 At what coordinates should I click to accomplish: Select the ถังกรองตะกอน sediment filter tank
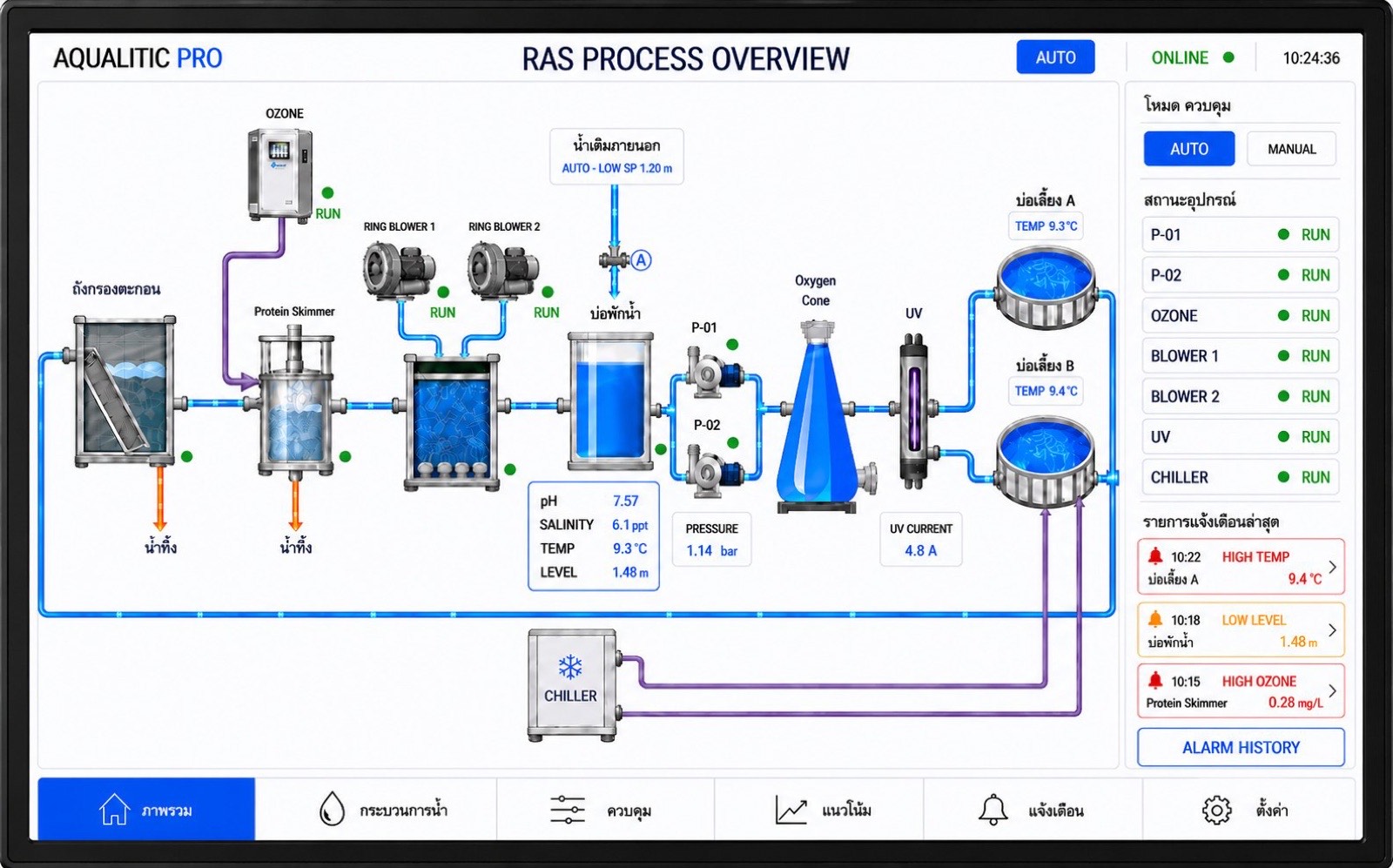125,391
